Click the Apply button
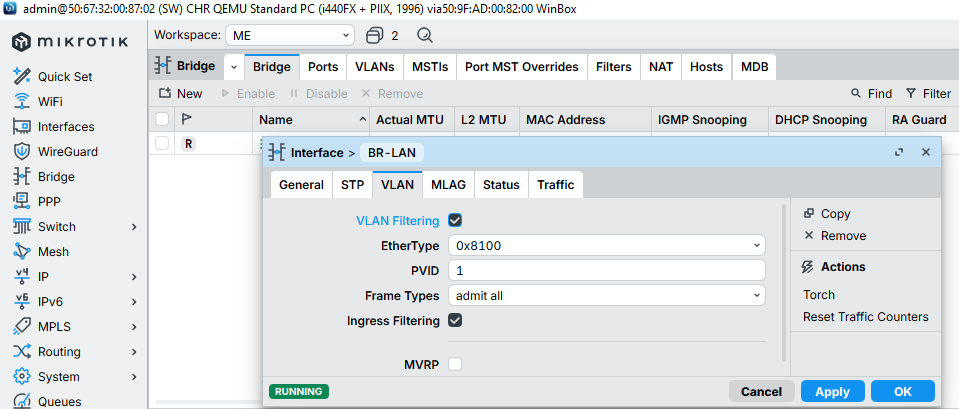 click(832, 392)
